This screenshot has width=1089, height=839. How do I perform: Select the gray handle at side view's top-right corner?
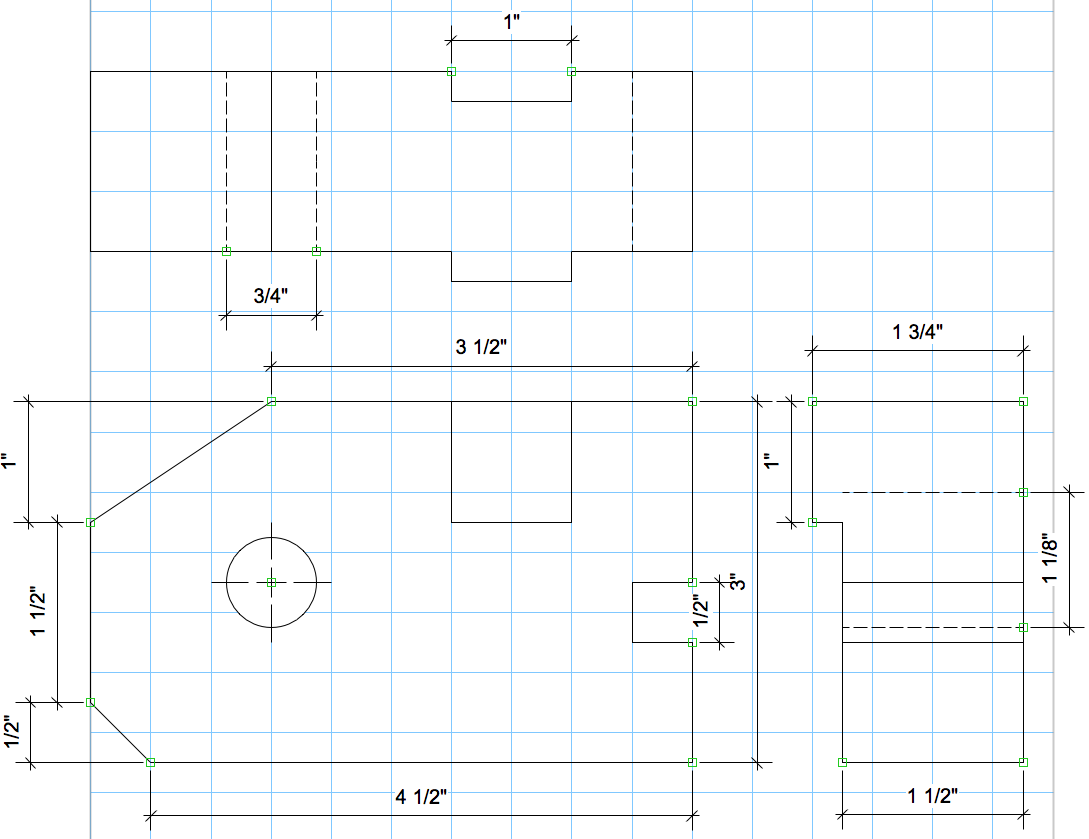click(x=1023, y=401)
